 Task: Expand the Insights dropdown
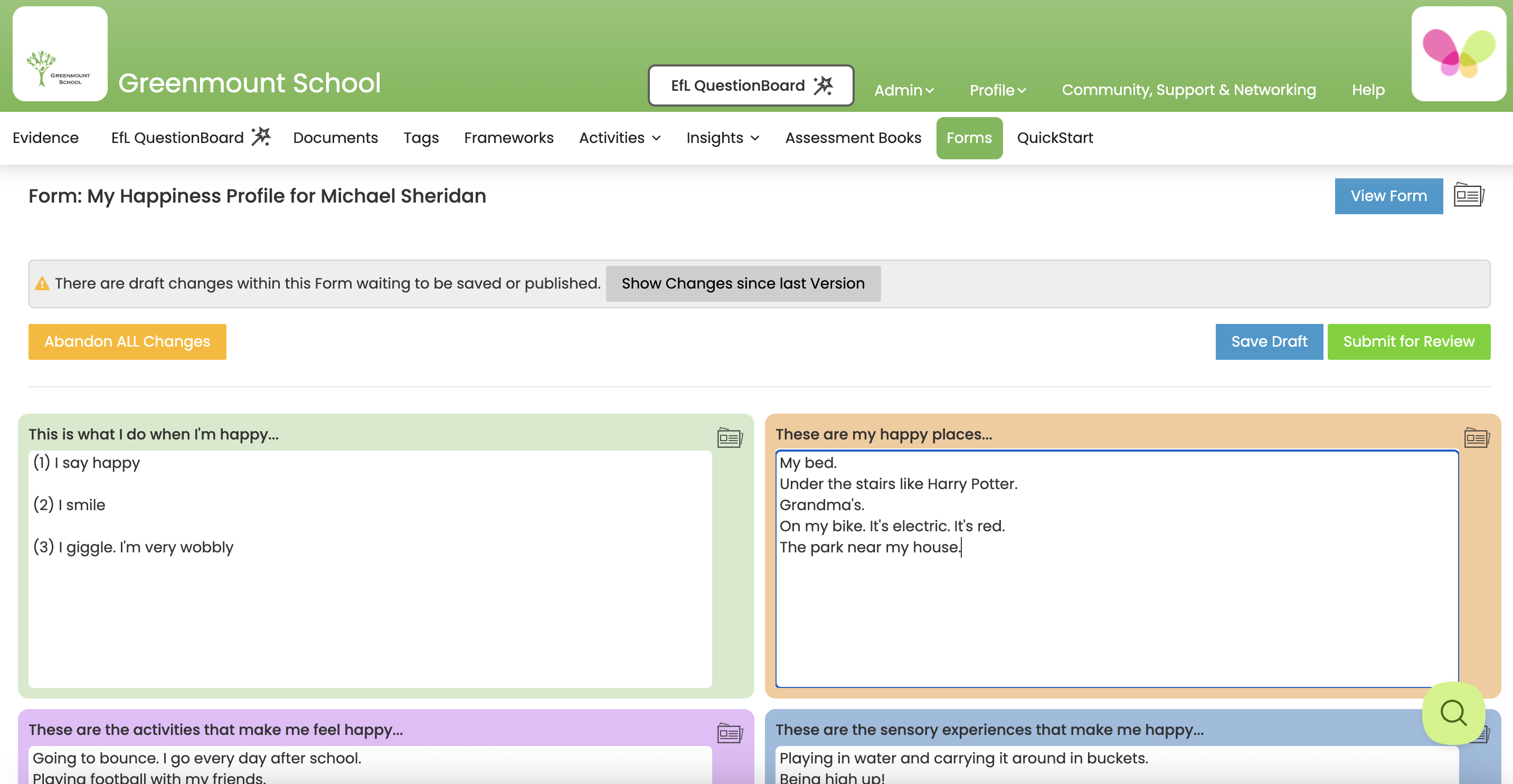pos(722,138)
